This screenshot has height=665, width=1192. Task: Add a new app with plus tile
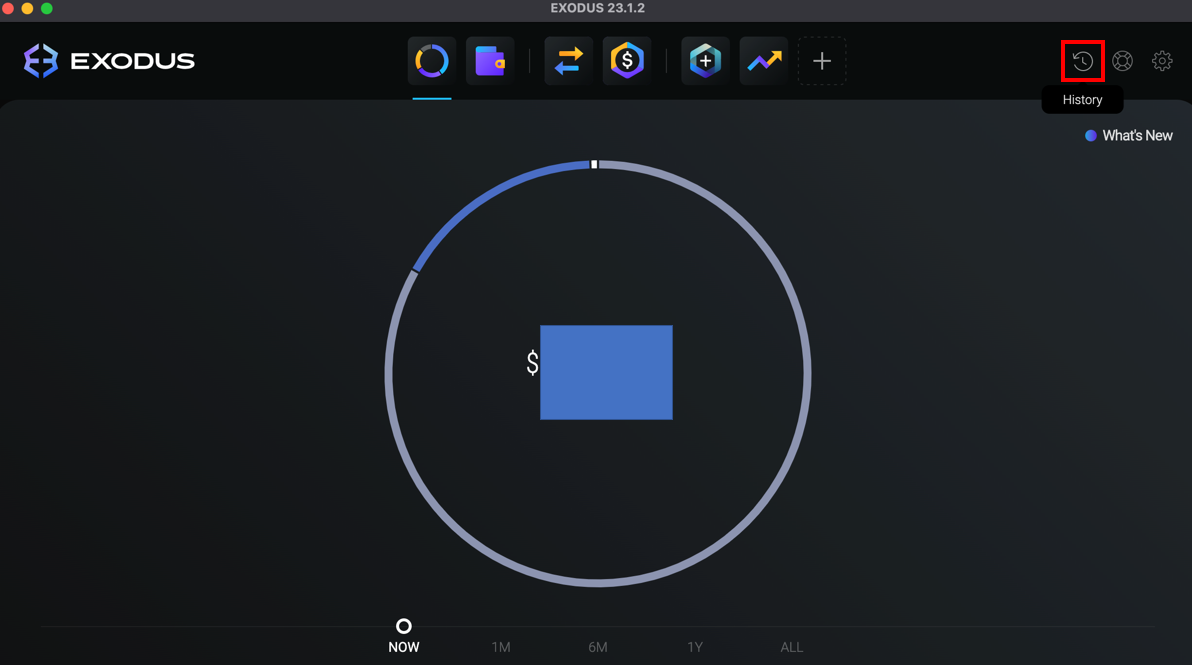coord(822,61)
